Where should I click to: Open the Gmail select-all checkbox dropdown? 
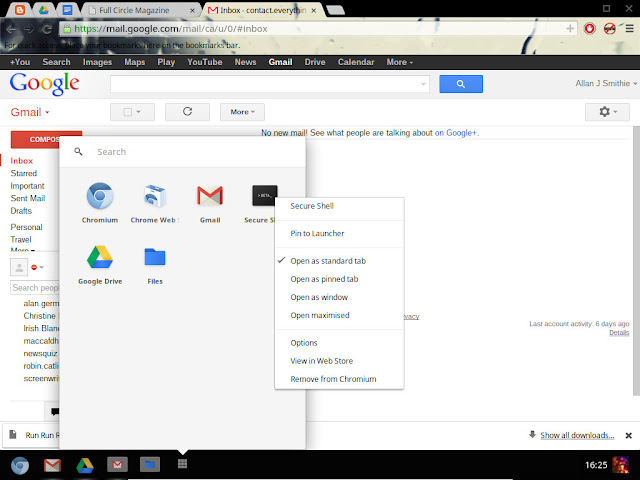132,112
